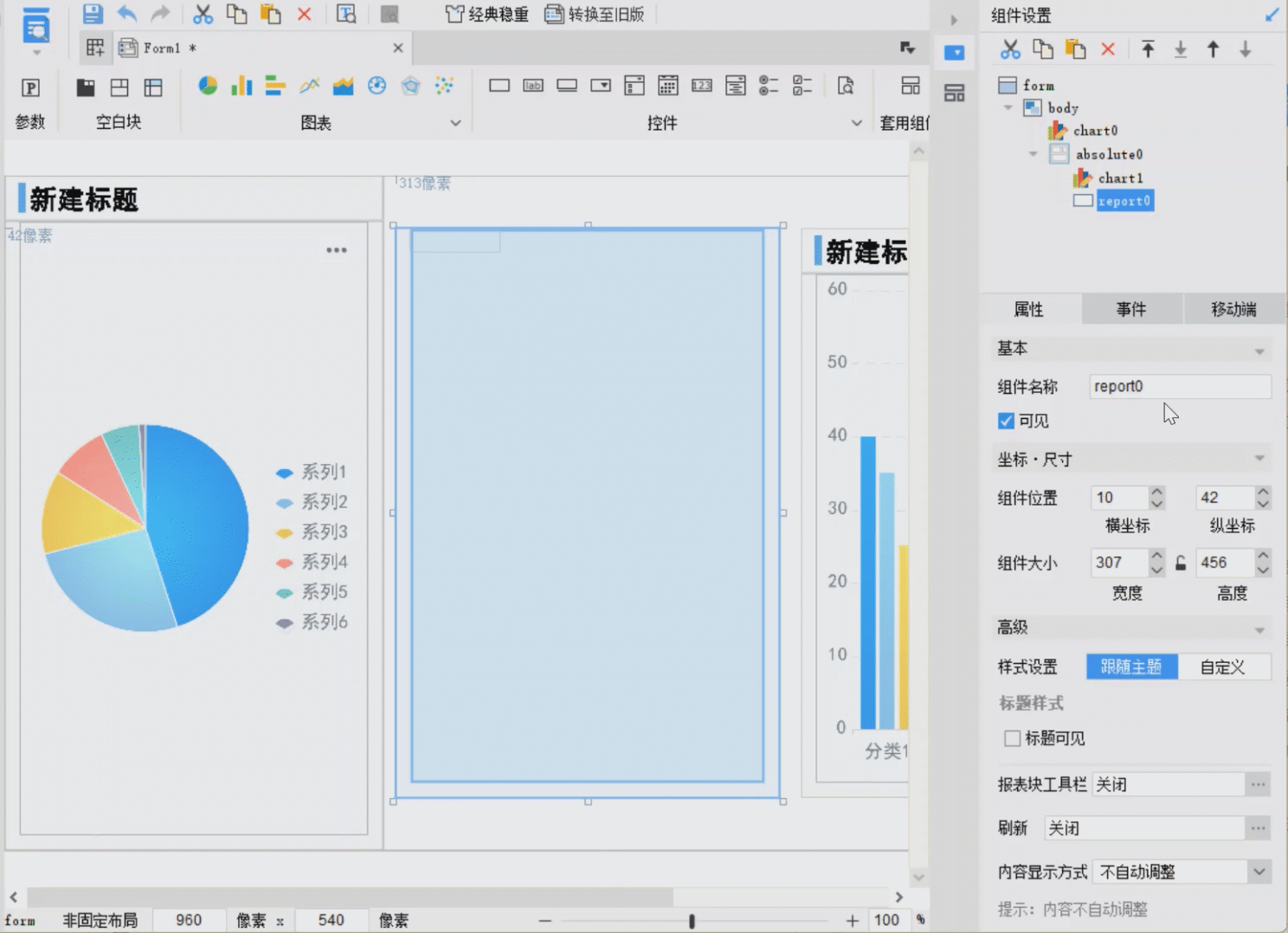Select the 跟随主题 style option

[1131, 666]
